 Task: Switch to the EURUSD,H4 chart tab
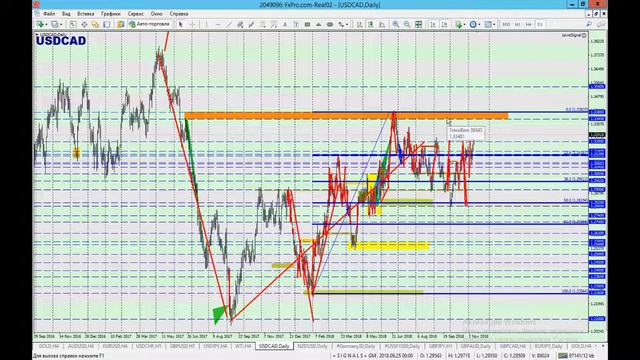[x=115, y=346]
